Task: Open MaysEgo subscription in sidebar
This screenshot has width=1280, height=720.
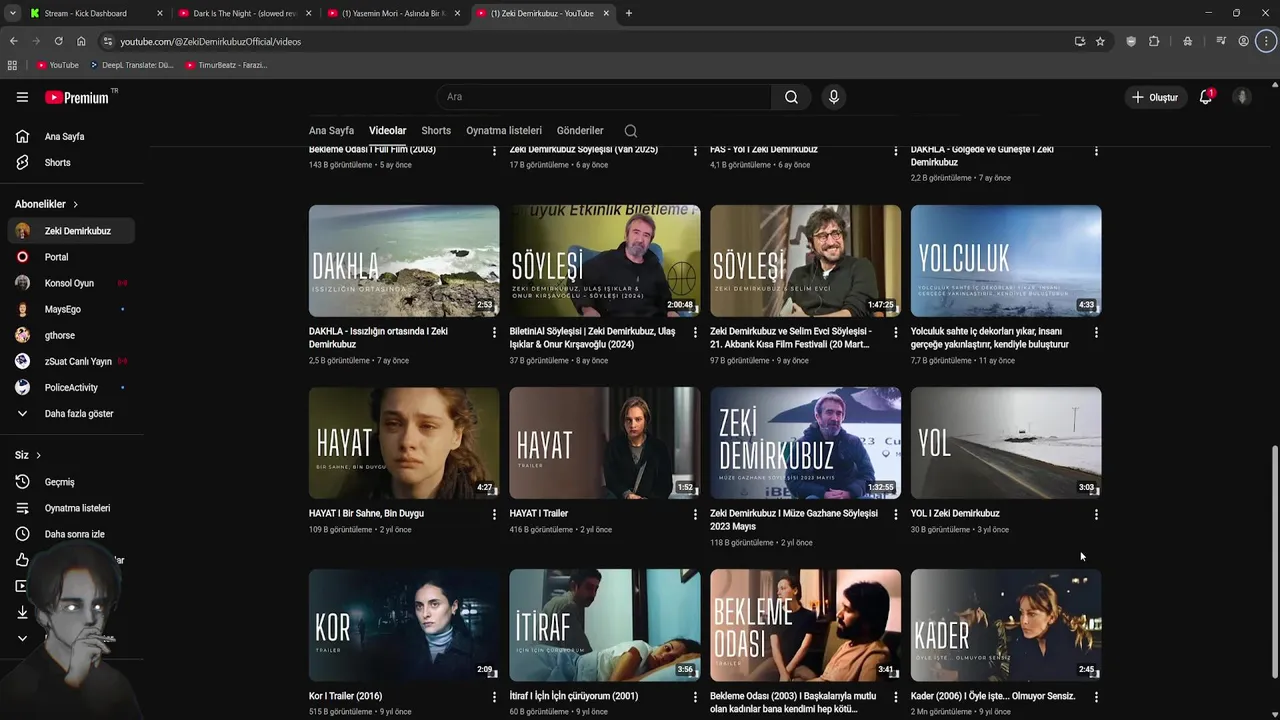Action: coord(71,309)
